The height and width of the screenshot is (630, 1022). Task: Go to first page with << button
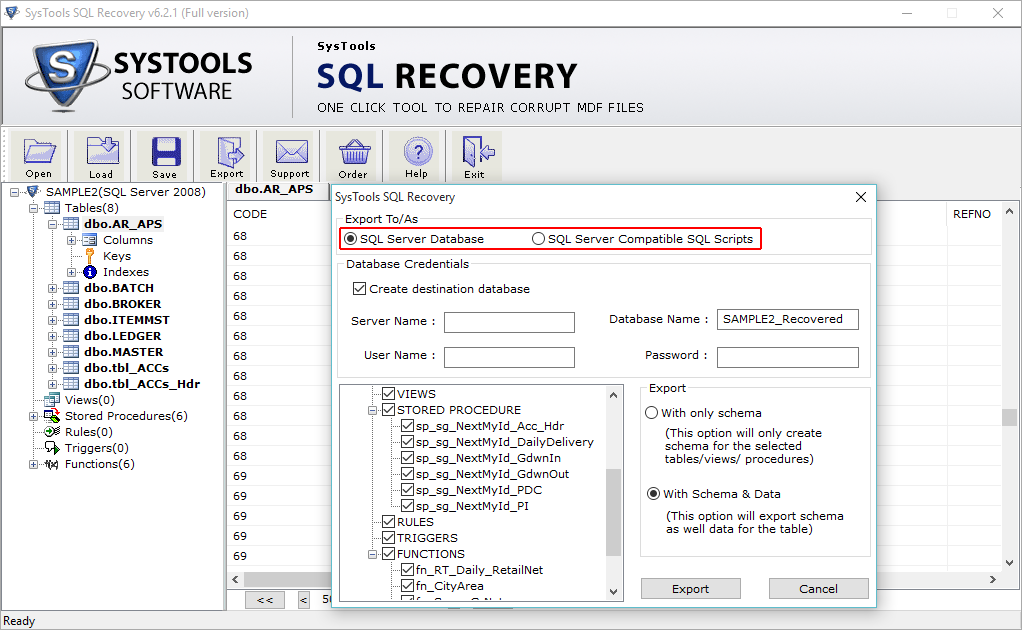tap(265, 600)
